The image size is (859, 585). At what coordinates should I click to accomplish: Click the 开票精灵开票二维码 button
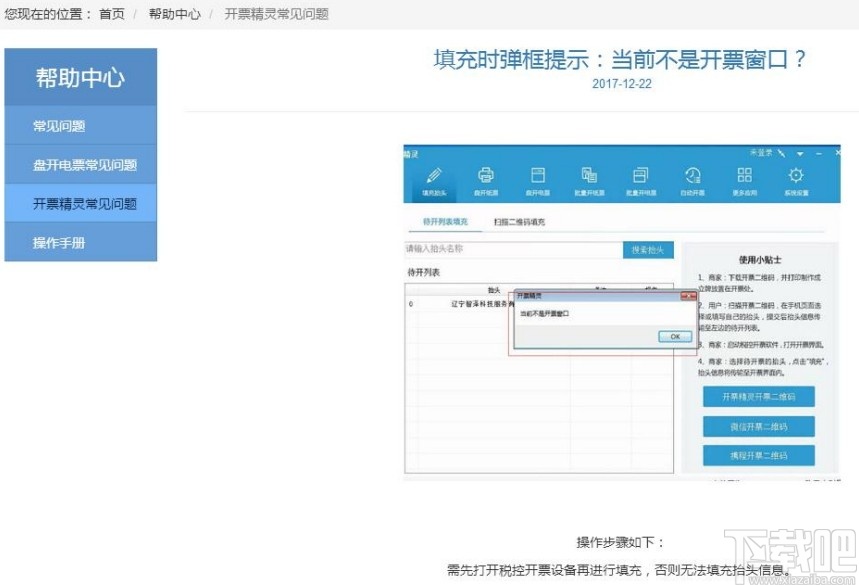(x=759, y=397)
